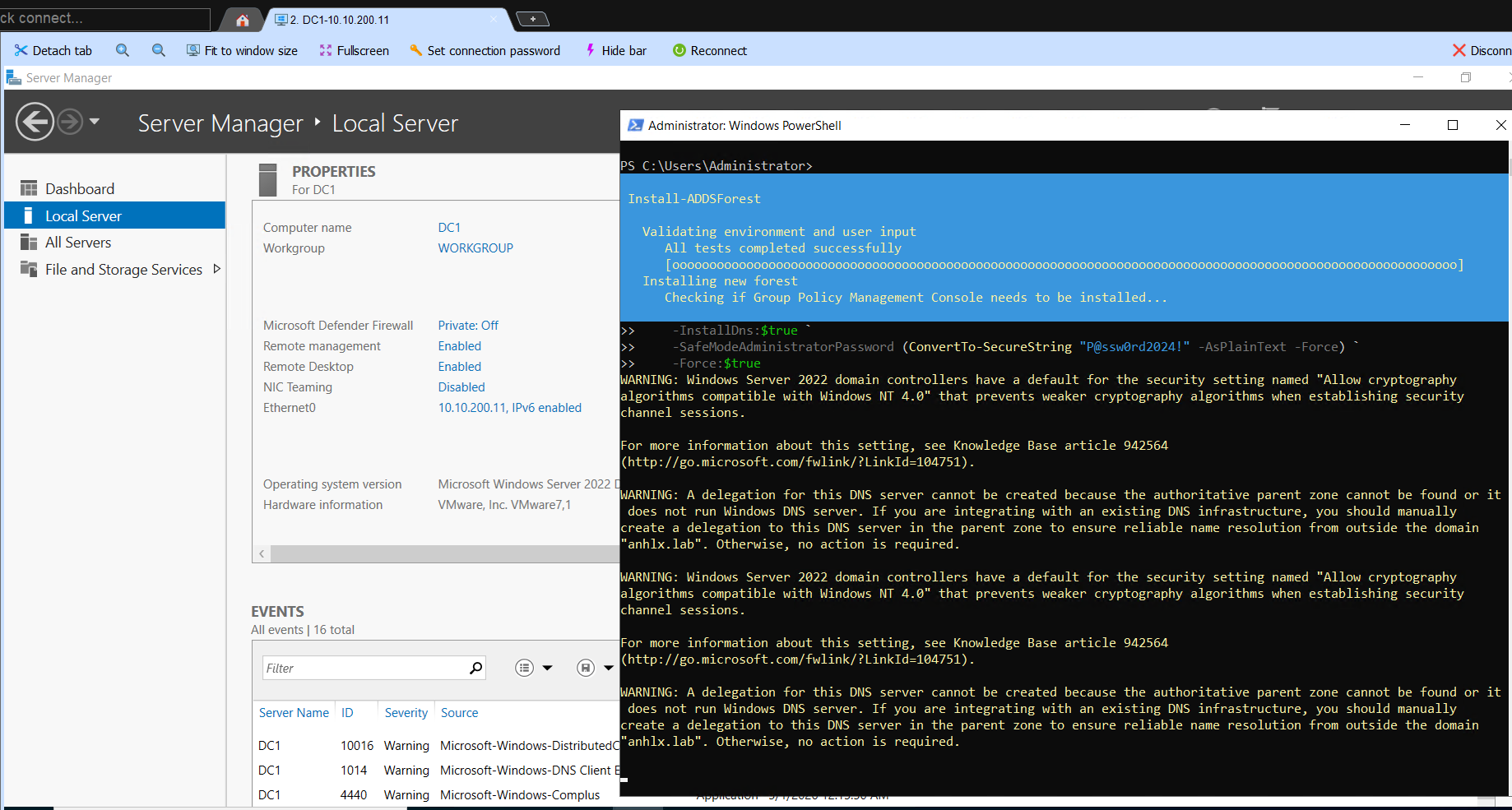1512x810 pixels.
Task: Click the events Filter input field
Action: coord(364,668)
